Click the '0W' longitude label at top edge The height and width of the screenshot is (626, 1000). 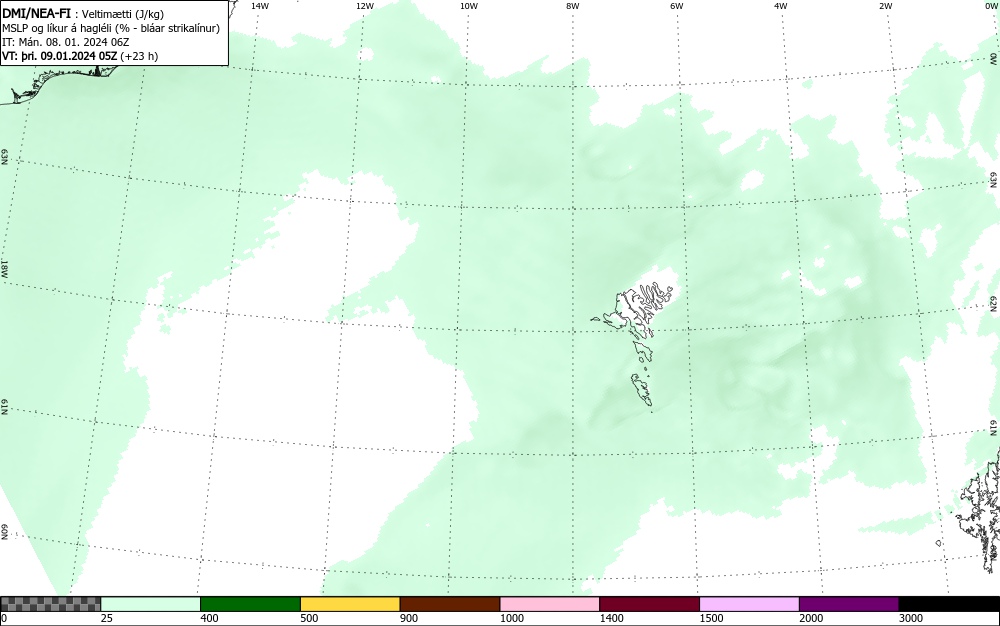(990, 6)
